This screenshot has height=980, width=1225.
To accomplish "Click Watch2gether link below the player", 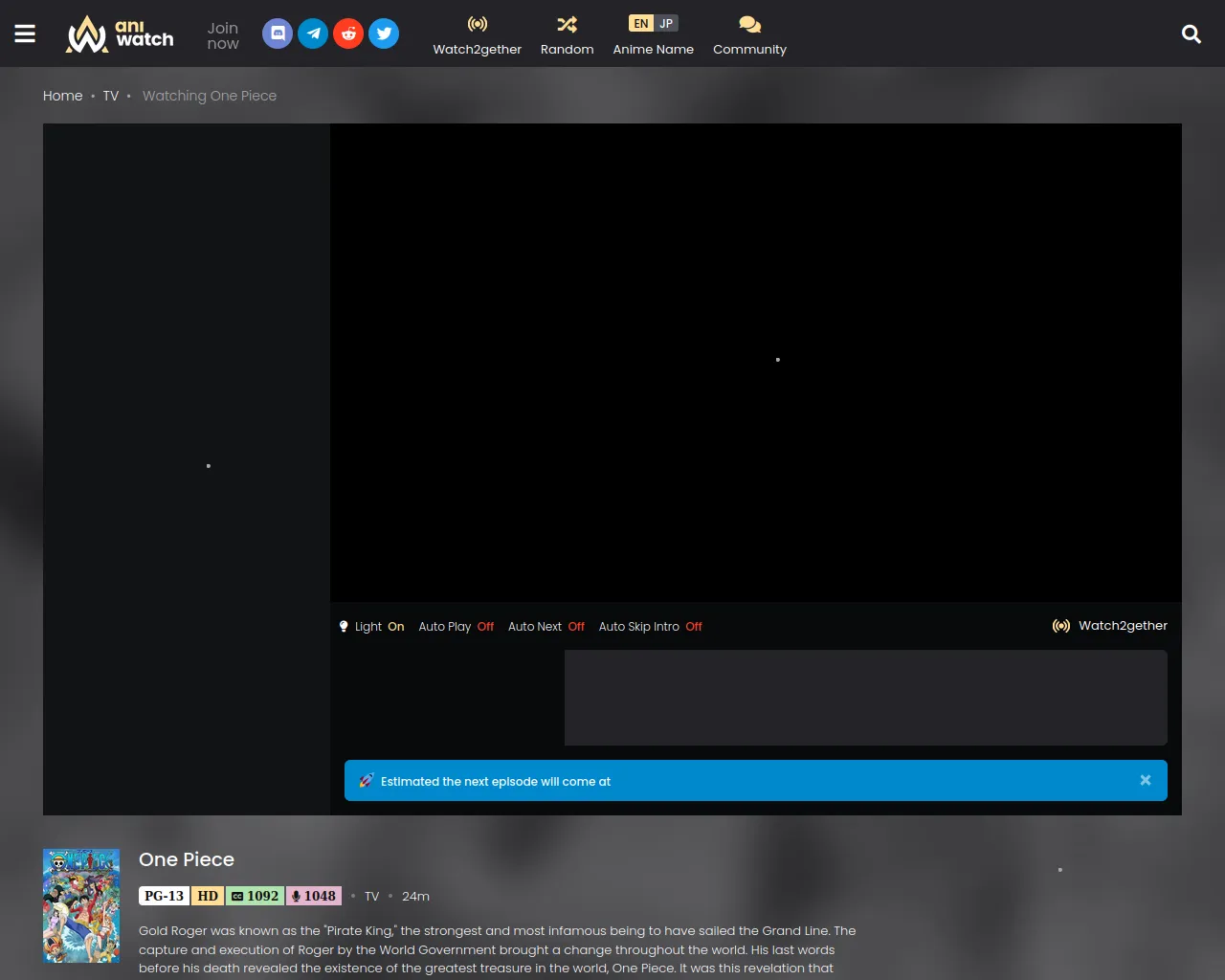I will pyautogui.click(x=1110, y=626).
